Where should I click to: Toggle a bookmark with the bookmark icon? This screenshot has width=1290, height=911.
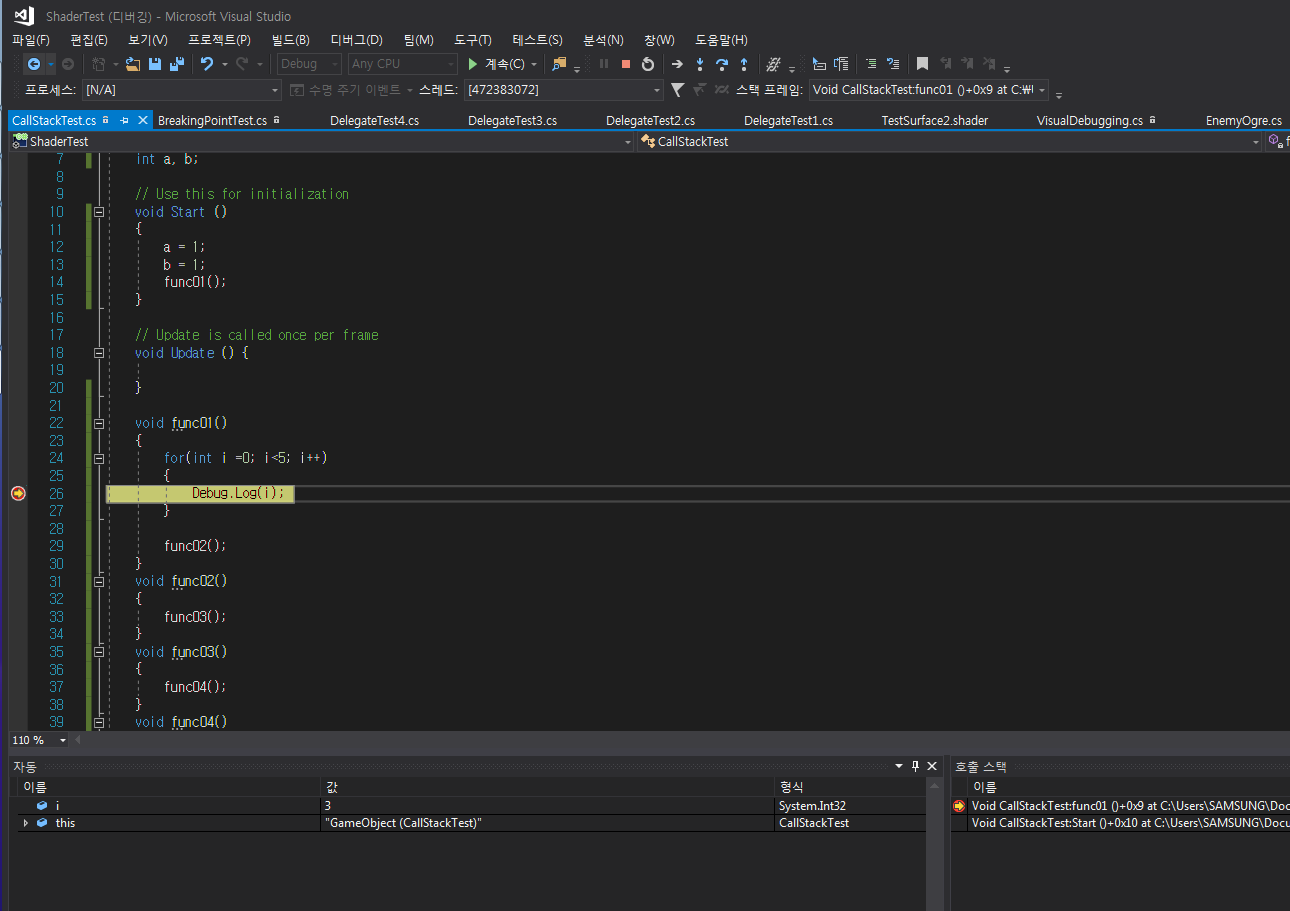coord(922,64)
